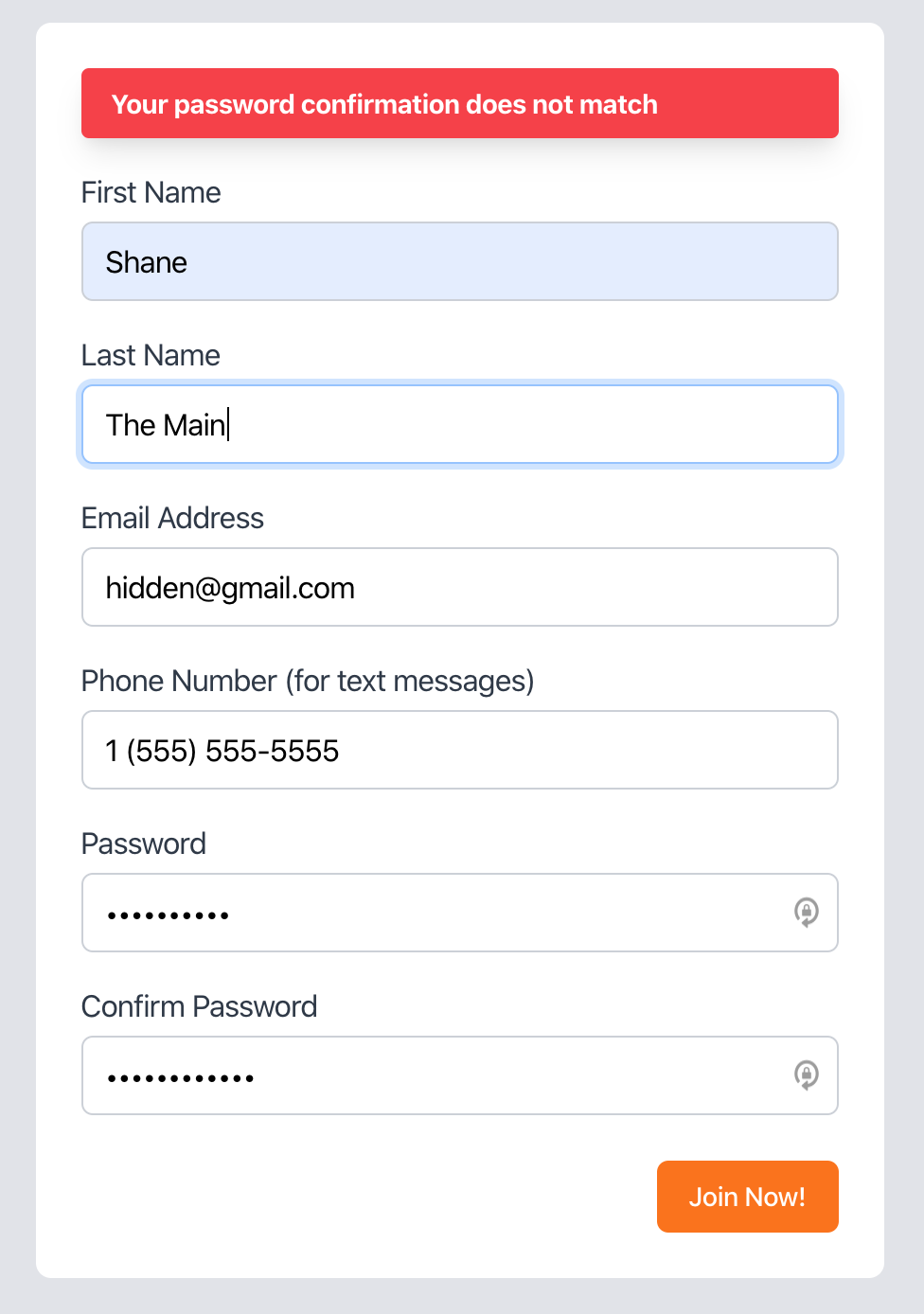Click the Password label text
This screenshot has width=924, height=1314.
coord(144,843)
